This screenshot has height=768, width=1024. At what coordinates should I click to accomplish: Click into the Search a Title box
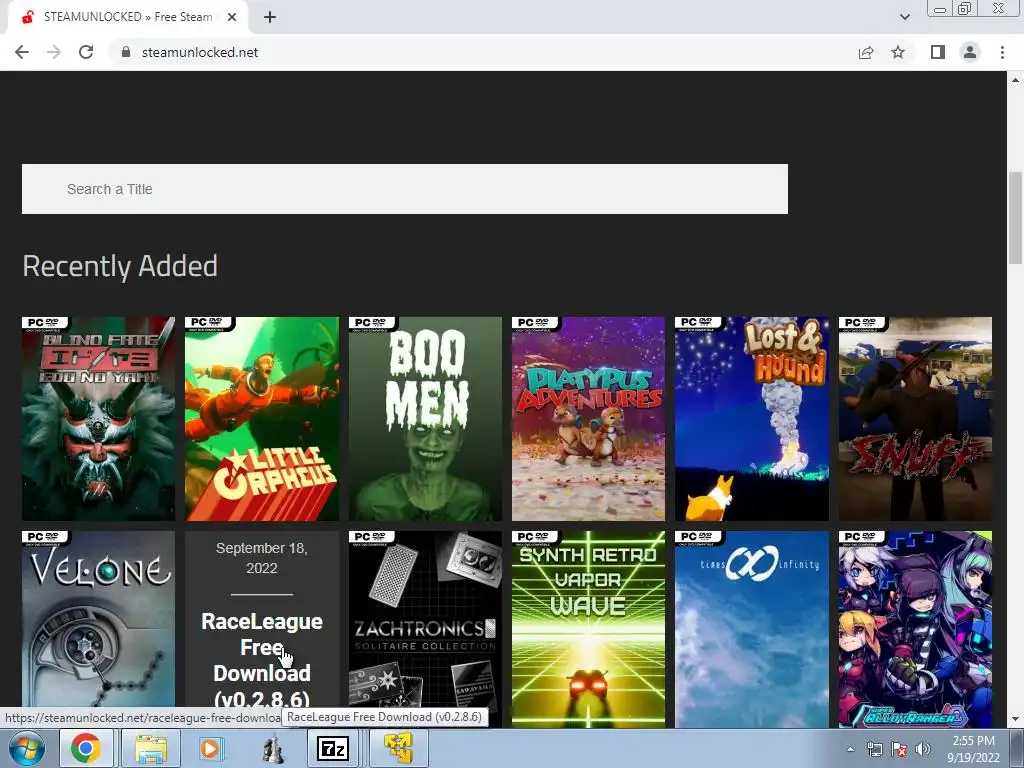point(405,189)
